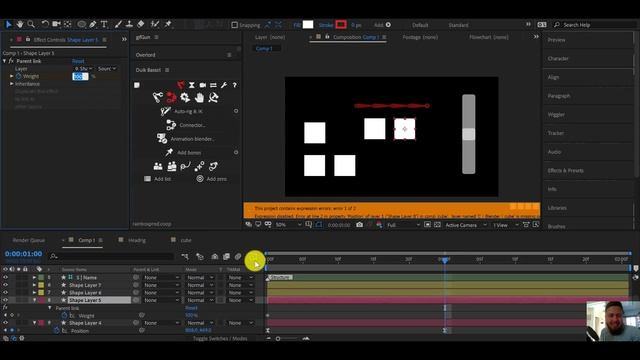Open the Effects & Presets panel
The height and width of the screenshot is (360, 640).
[x=565, y=171]
